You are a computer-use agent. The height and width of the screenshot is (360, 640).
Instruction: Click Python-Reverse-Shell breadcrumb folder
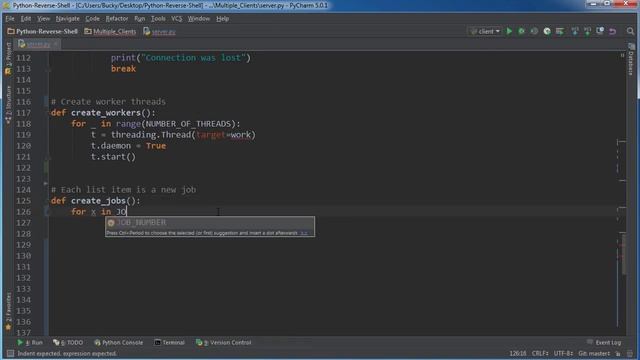42,31
